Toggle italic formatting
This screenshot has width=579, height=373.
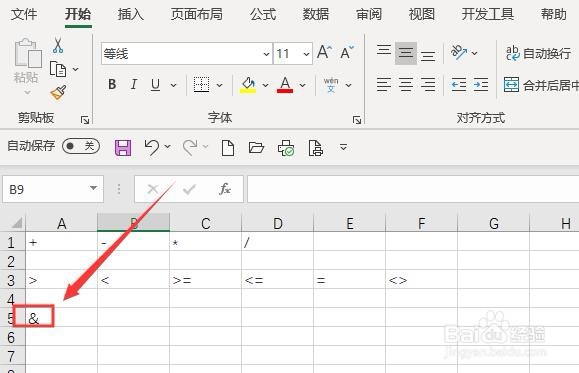(134, 85)
